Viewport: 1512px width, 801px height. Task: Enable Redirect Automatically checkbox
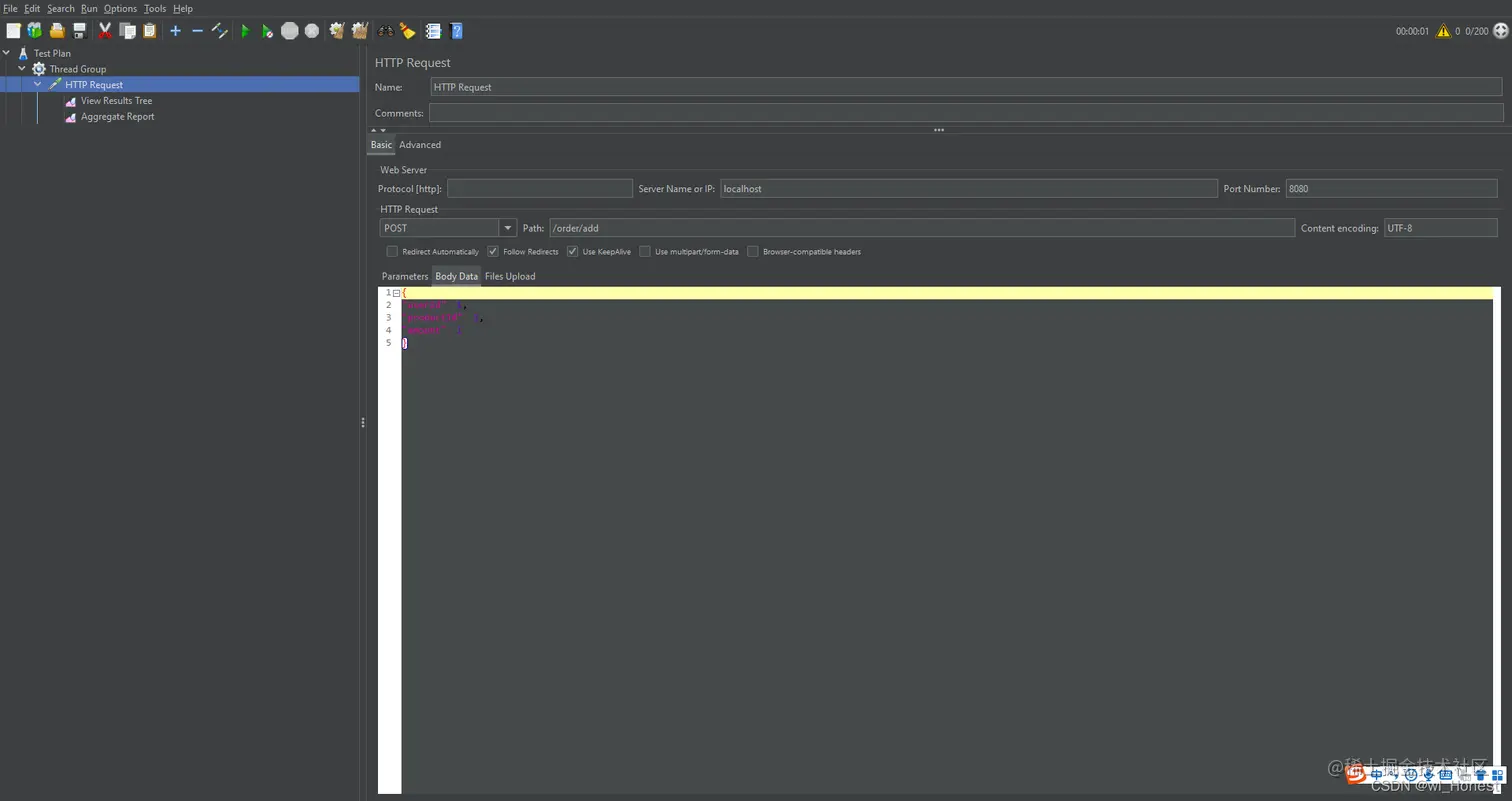(392, 252)
